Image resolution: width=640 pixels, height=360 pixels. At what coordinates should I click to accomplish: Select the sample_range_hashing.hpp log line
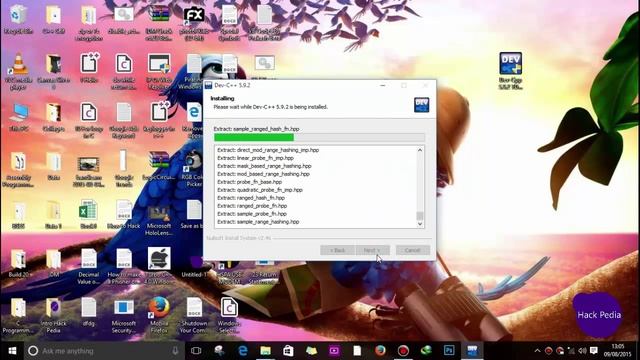coord(258,222)
